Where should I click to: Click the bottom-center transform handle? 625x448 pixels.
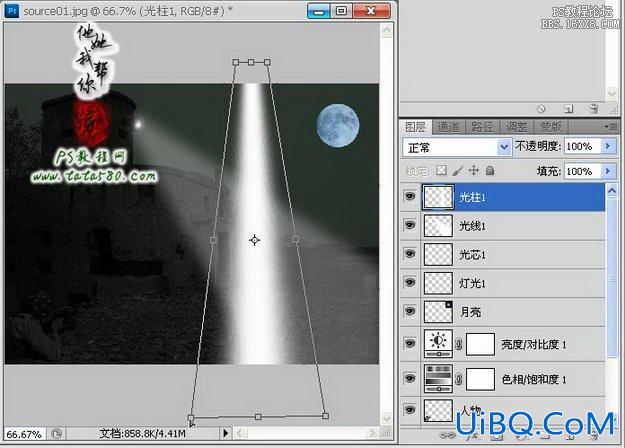tap(258, 417)
